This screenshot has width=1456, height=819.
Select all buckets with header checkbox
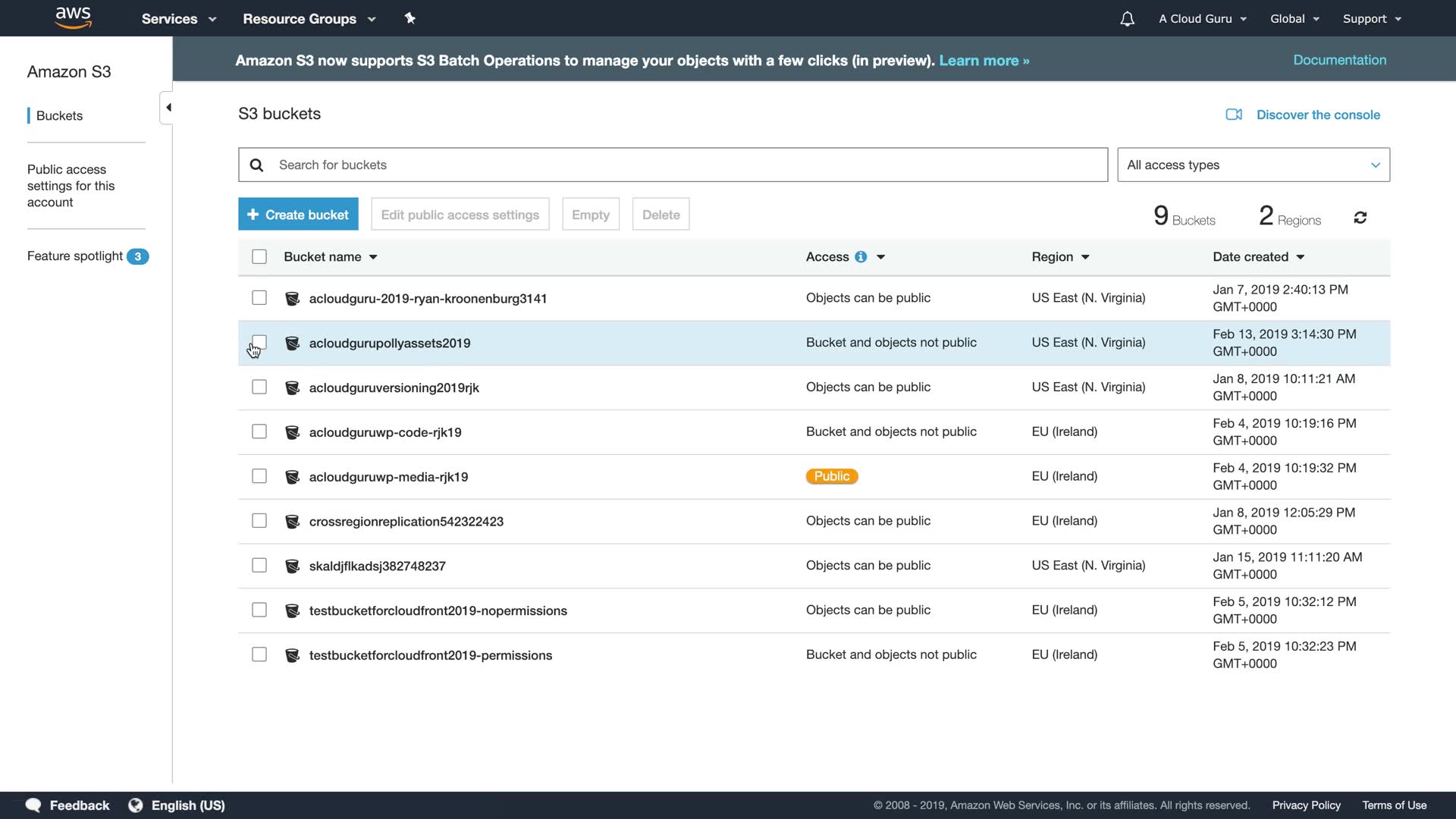(259, 257)
